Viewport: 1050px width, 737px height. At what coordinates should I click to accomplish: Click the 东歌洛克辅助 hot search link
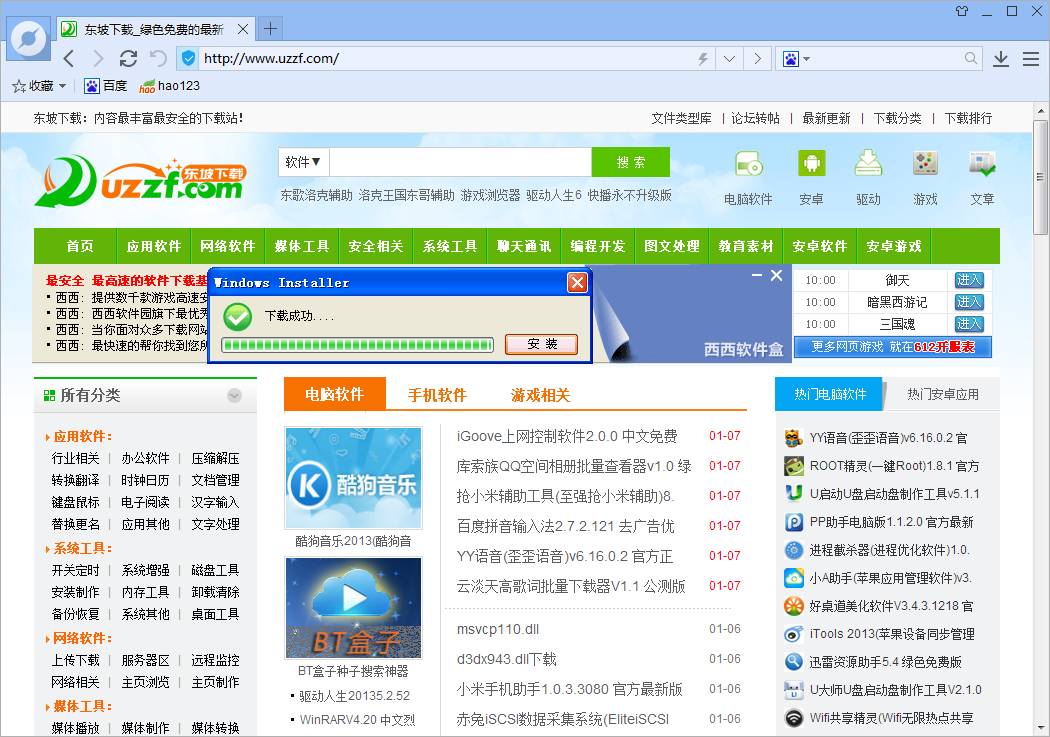[316, 195]
